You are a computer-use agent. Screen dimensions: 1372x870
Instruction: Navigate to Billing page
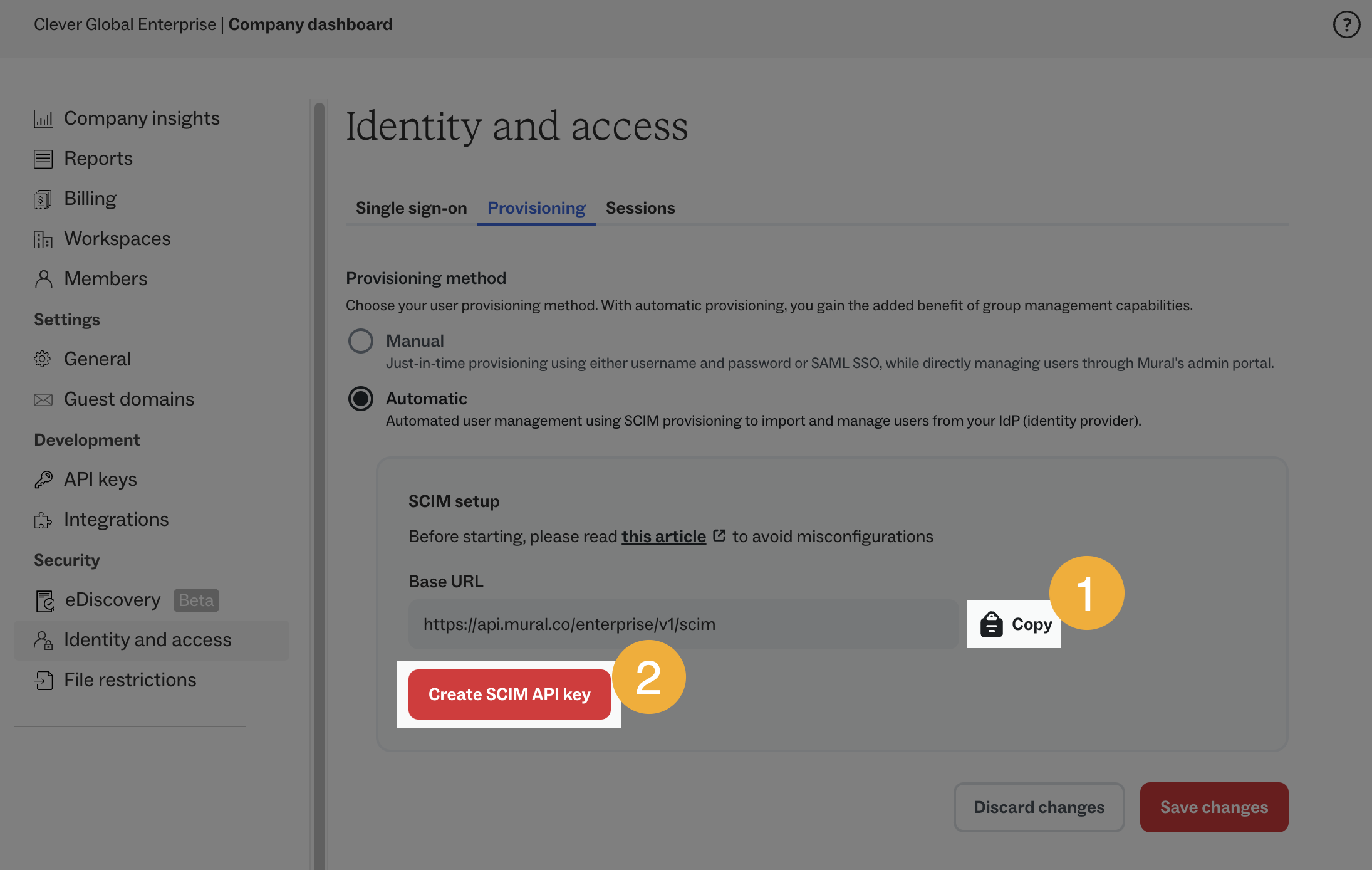pos(90,199)
